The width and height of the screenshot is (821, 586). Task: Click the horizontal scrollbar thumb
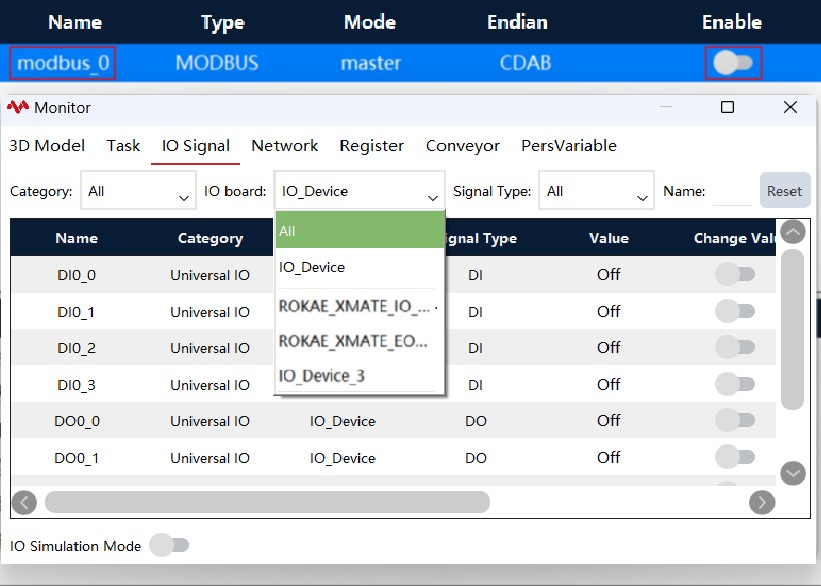coord(268,502)
